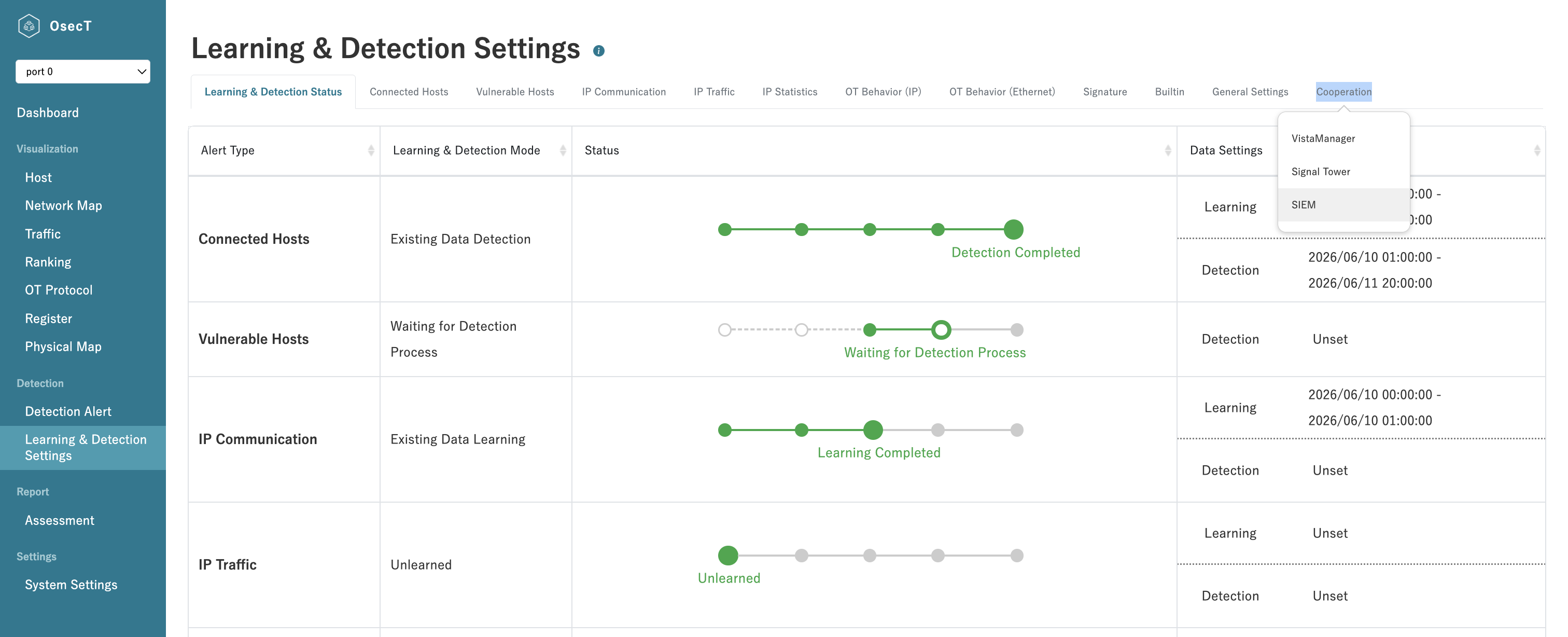Viewport: 1568px width, 637px height.
Task: Click Vulnerable Hosts waiting step ring marker
Action: coord(941,330)
